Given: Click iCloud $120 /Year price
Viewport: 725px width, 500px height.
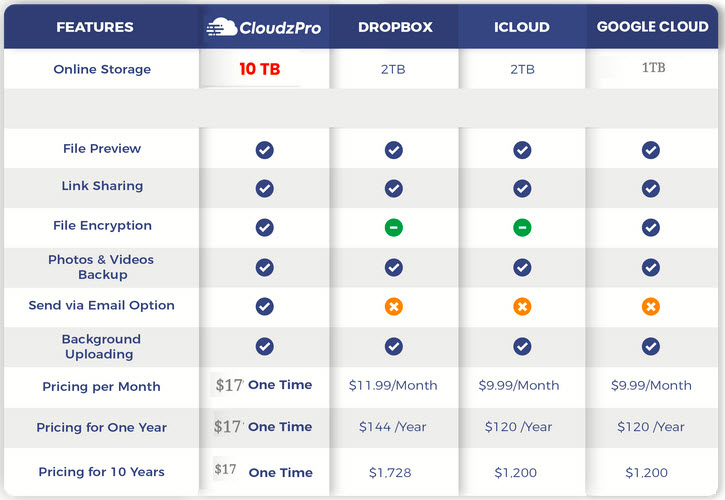Looking at the screenshot, I should pyautogui.click(x=518, y=426).
